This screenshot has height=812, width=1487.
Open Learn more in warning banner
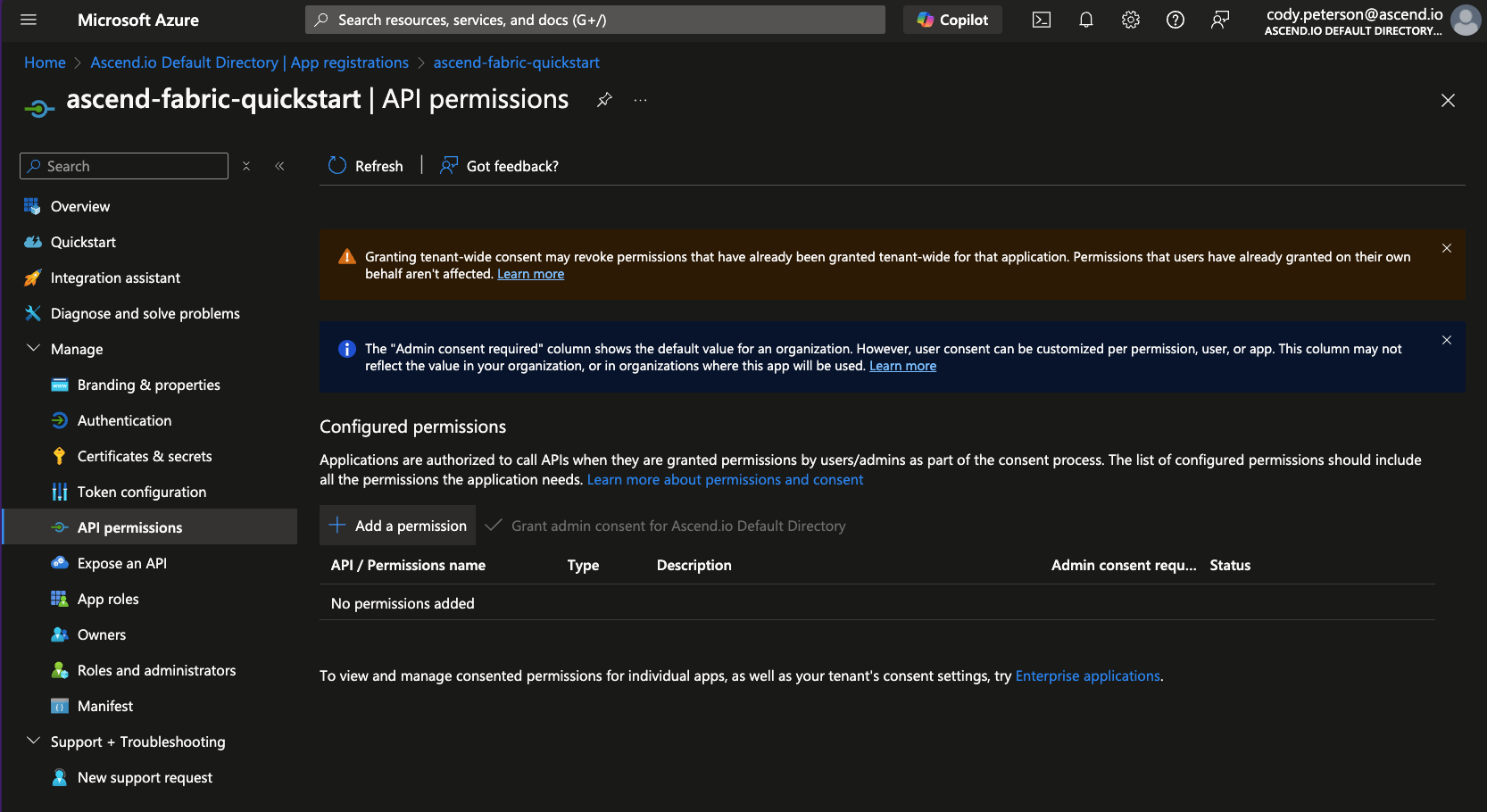530,274
